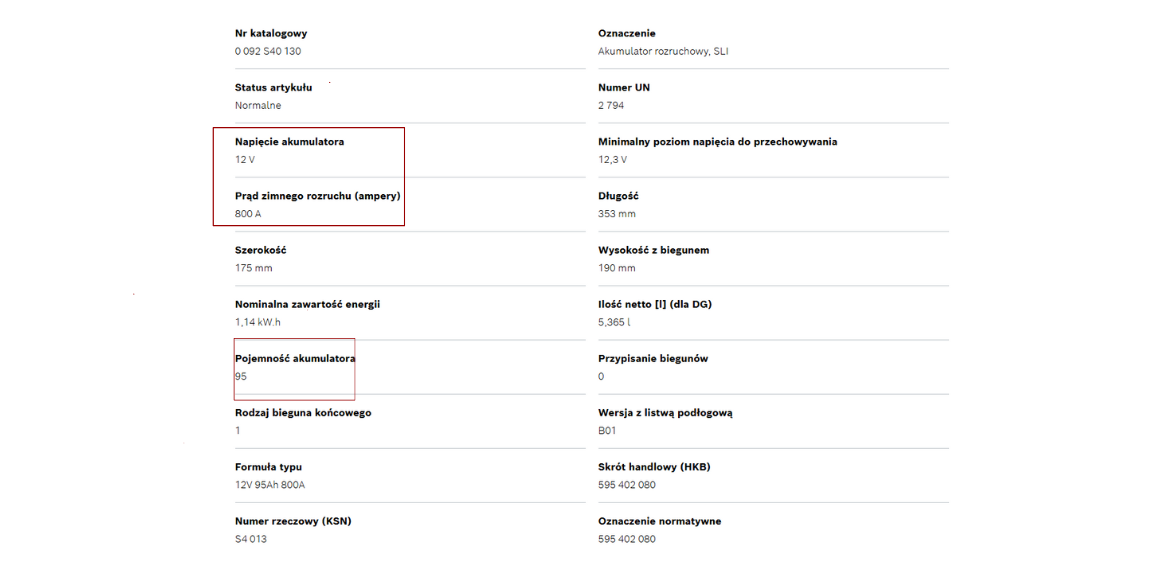1170x562 pixels.
Task: Click the catalog number 0 092 S40 130
Action: (x=268, y=51)
